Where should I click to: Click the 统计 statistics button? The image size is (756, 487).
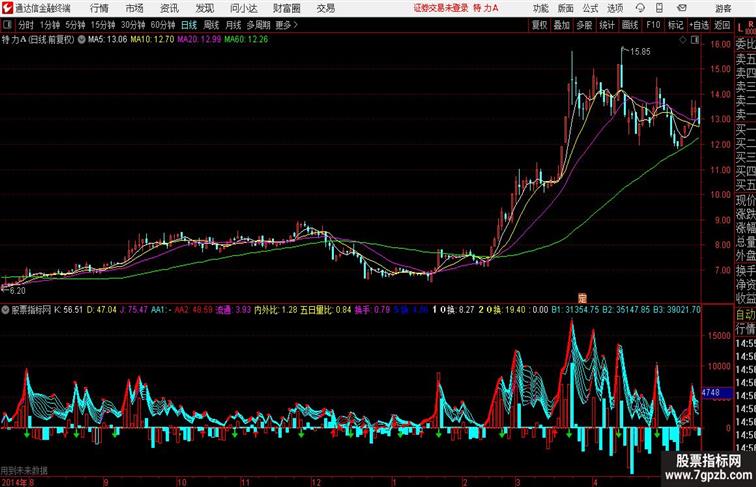(607, 25)
